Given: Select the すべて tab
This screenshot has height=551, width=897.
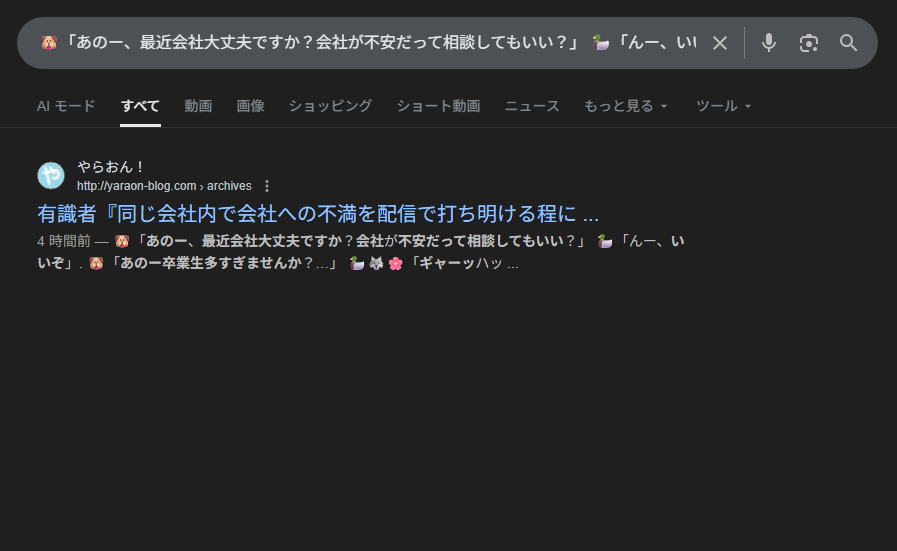Looking at the screenshot, I should (x=140, y=106).
